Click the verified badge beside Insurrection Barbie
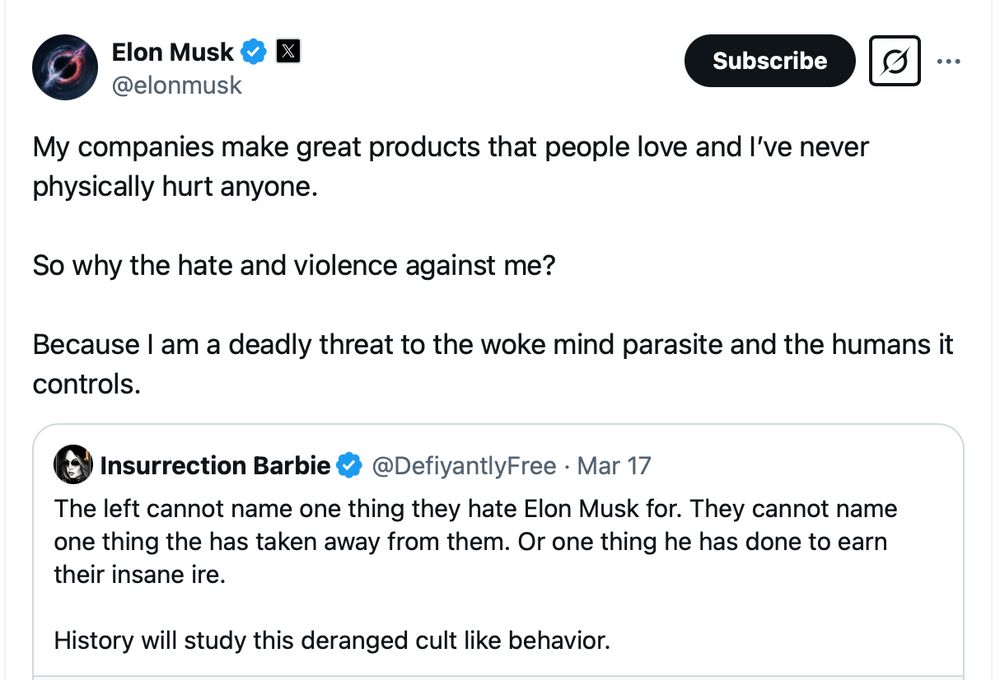1000x680 pixels. click(349, 465)
